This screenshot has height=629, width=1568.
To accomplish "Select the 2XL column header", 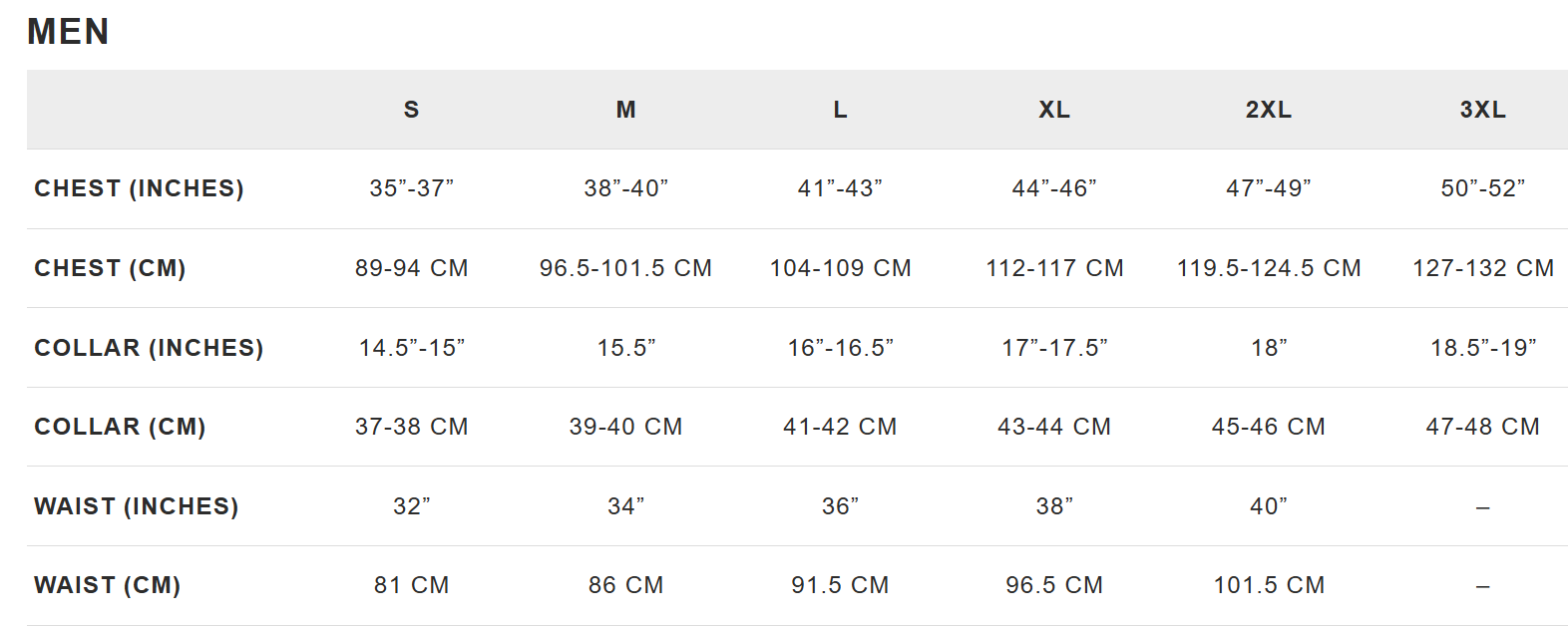I will 1269,110.
